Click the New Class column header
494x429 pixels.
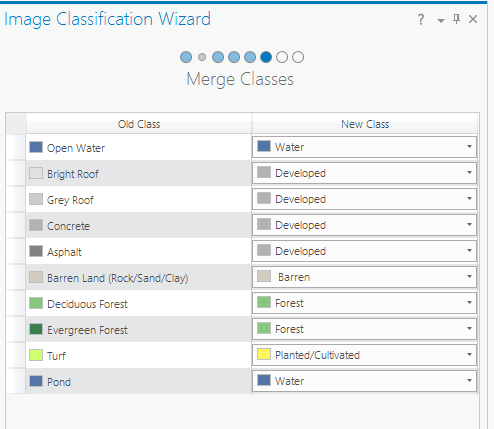365,124
